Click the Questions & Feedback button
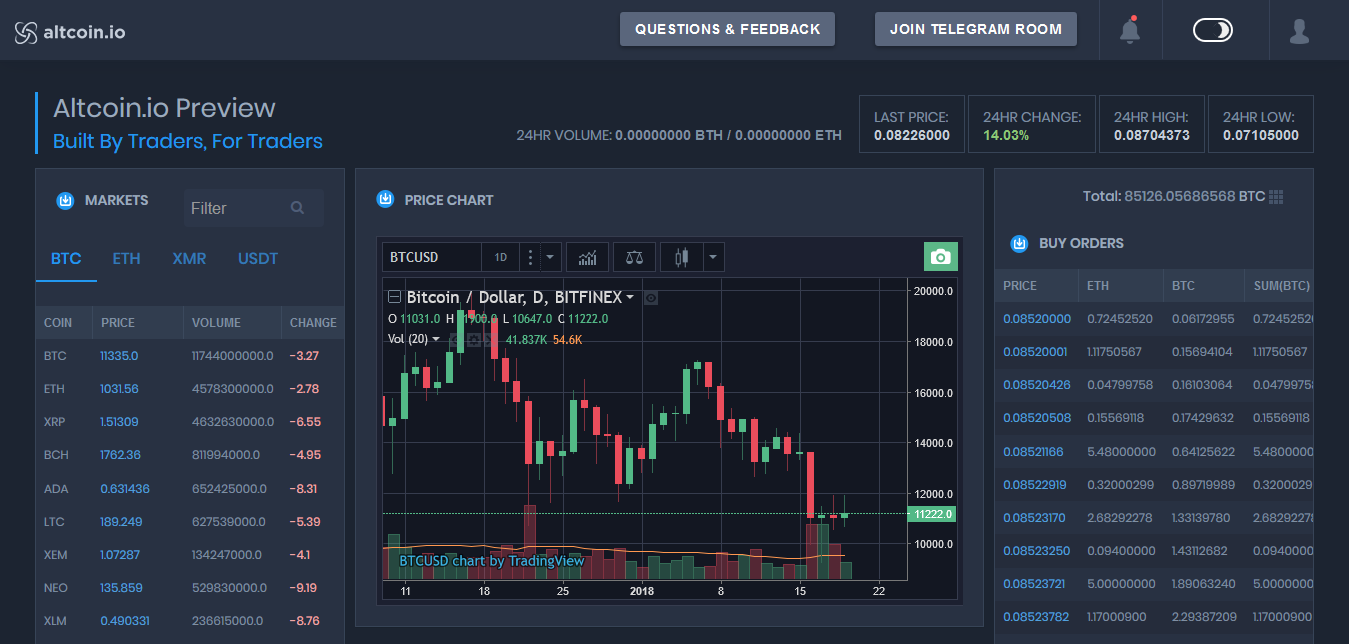 pyautogui.click(x=727, y=29)
